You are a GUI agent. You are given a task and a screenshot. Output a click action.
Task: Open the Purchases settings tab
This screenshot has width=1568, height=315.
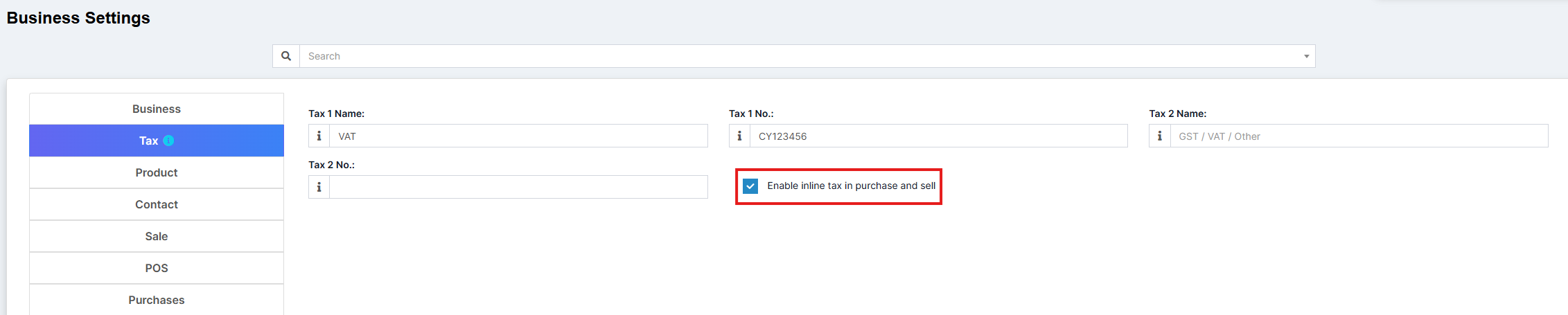point(157,300)
